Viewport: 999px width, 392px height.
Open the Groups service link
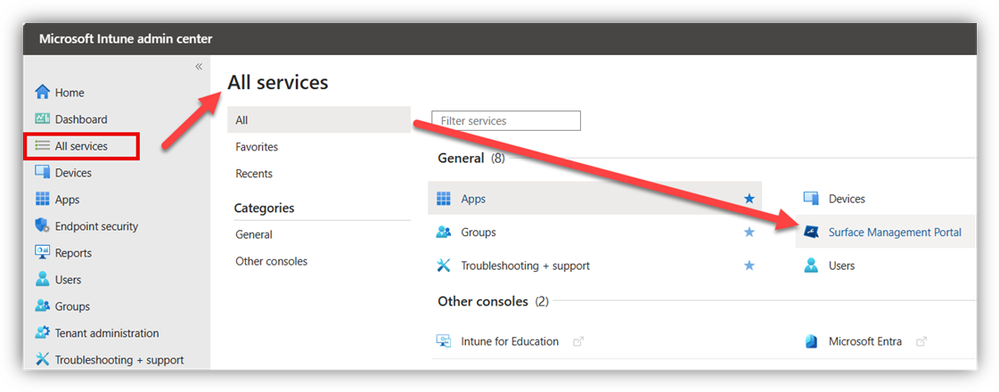[478, 232]
